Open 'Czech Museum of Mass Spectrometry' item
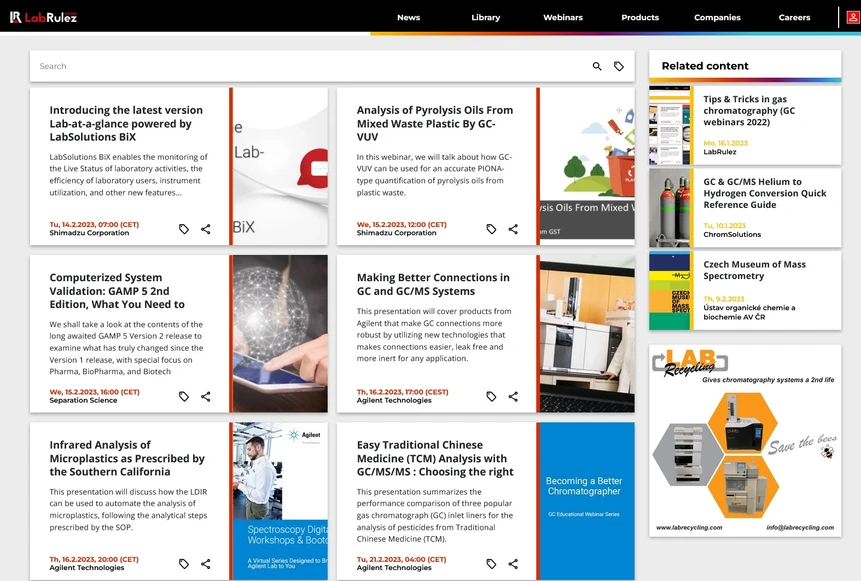Viewport: 861px width, 581px height. coord(754,270)
